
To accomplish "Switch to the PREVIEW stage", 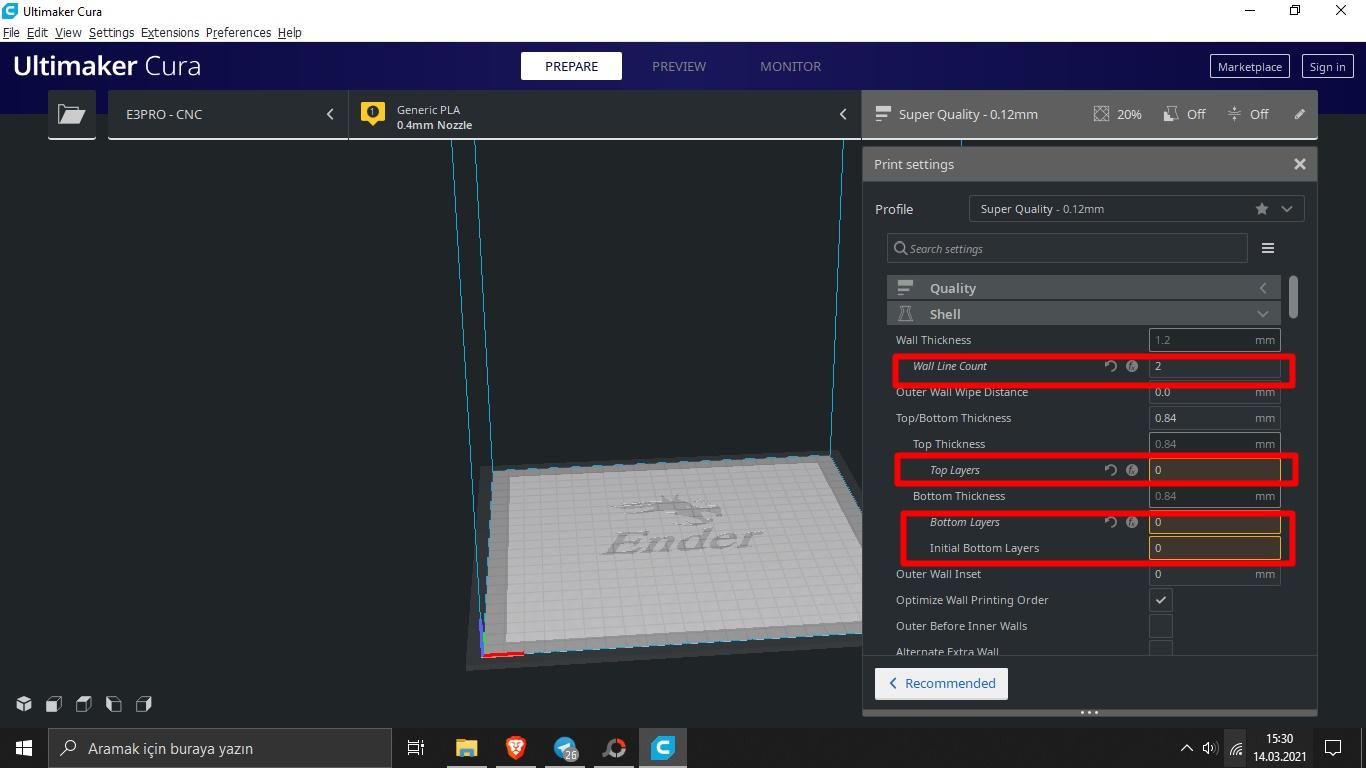I will 679,66.
